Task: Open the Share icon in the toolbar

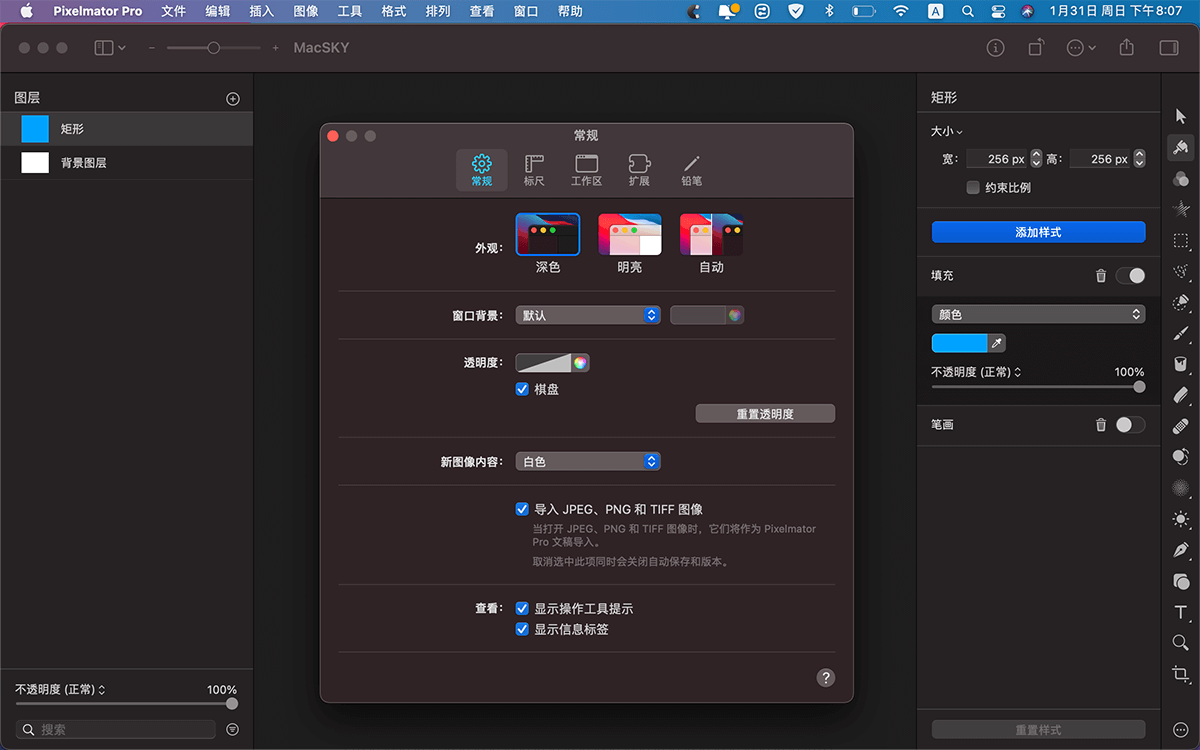Action: tap(1127, 48)
